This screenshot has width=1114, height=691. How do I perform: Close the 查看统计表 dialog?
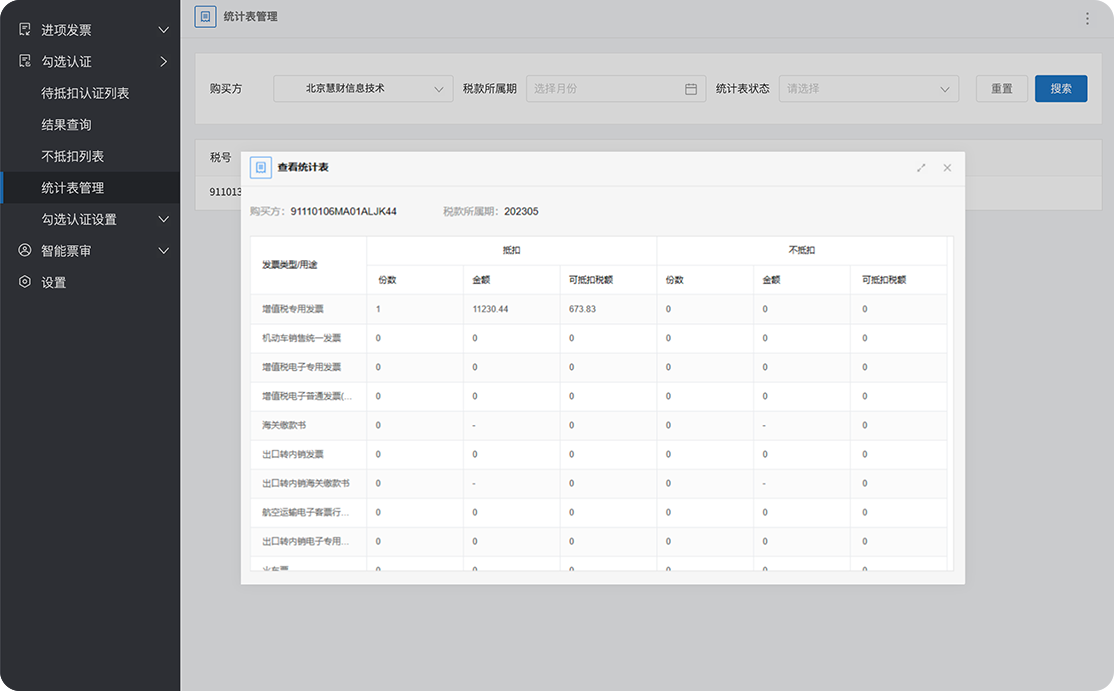(x=947, y=168)
